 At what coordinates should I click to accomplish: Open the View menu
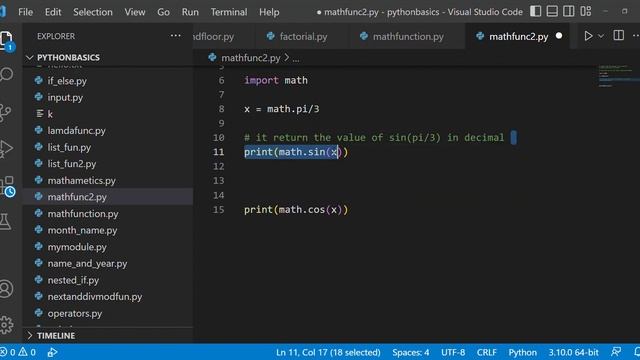[x=135, y=12]
